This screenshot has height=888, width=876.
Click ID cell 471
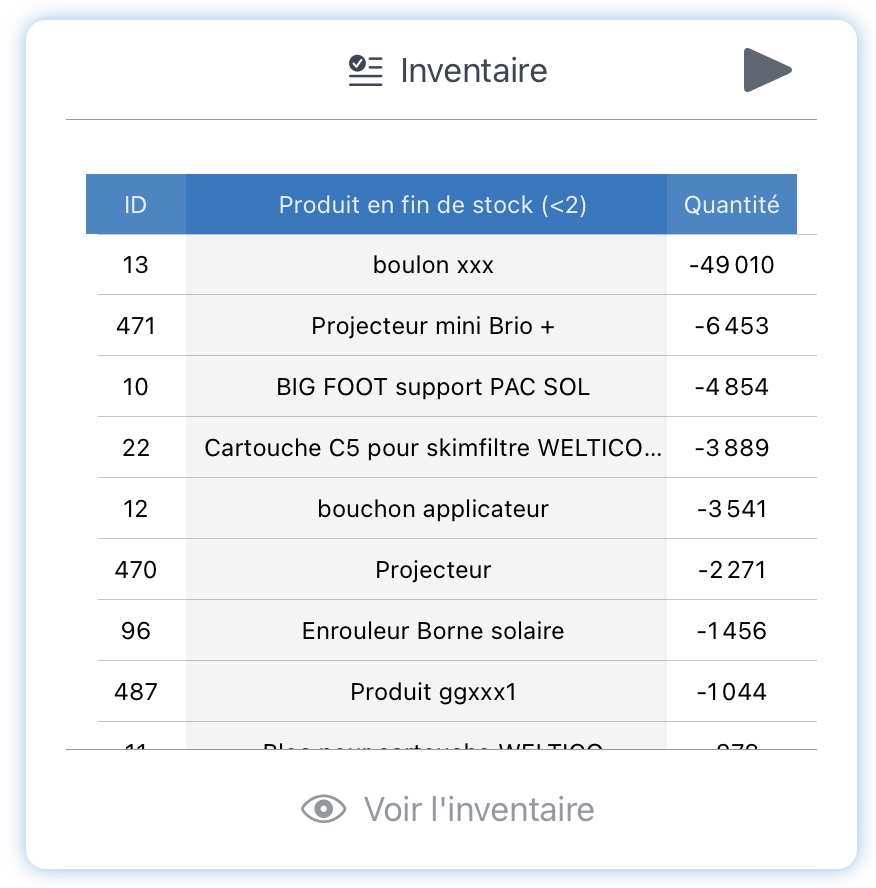click(x=136, y=326)
